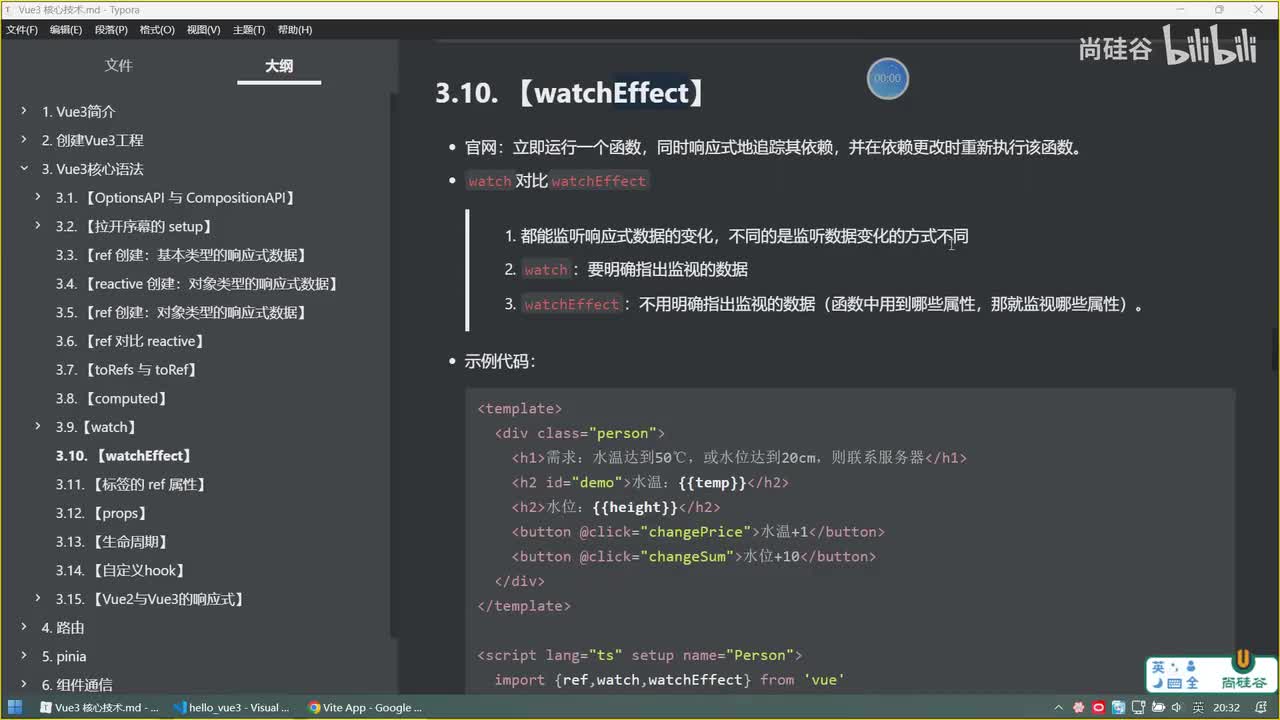Open the volume control tray icon

[x=1176, y=707]
